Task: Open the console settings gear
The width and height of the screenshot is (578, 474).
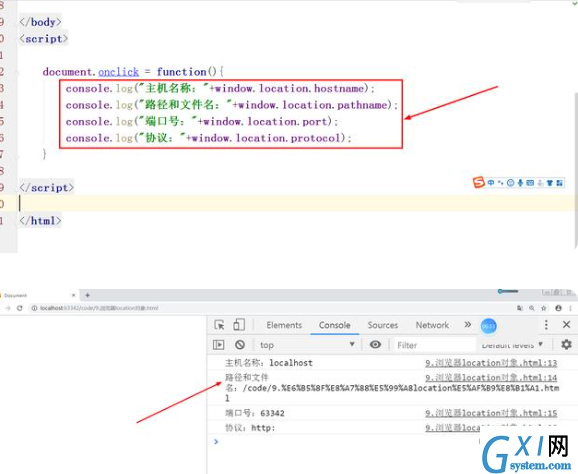Action: (566, 345)
